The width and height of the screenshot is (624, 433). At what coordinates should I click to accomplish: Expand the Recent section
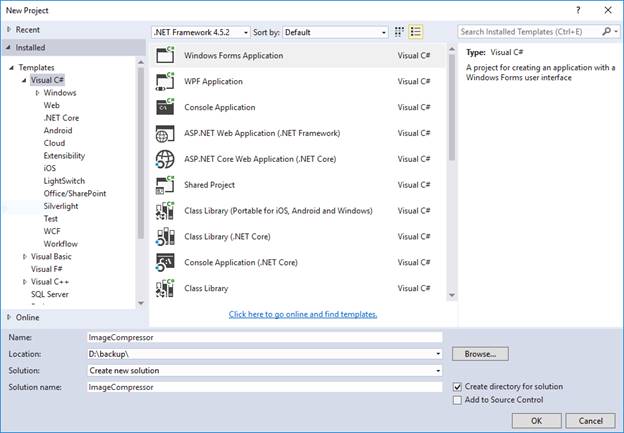[x=9, y=29]
